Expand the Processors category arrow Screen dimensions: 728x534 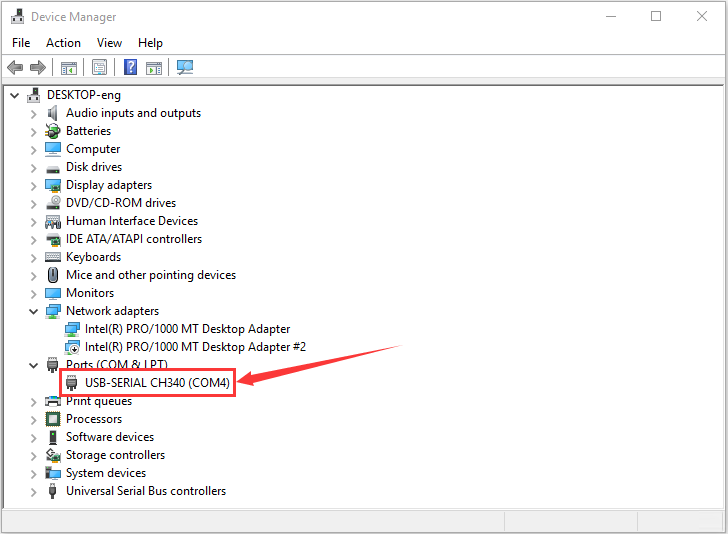(33, 420)
